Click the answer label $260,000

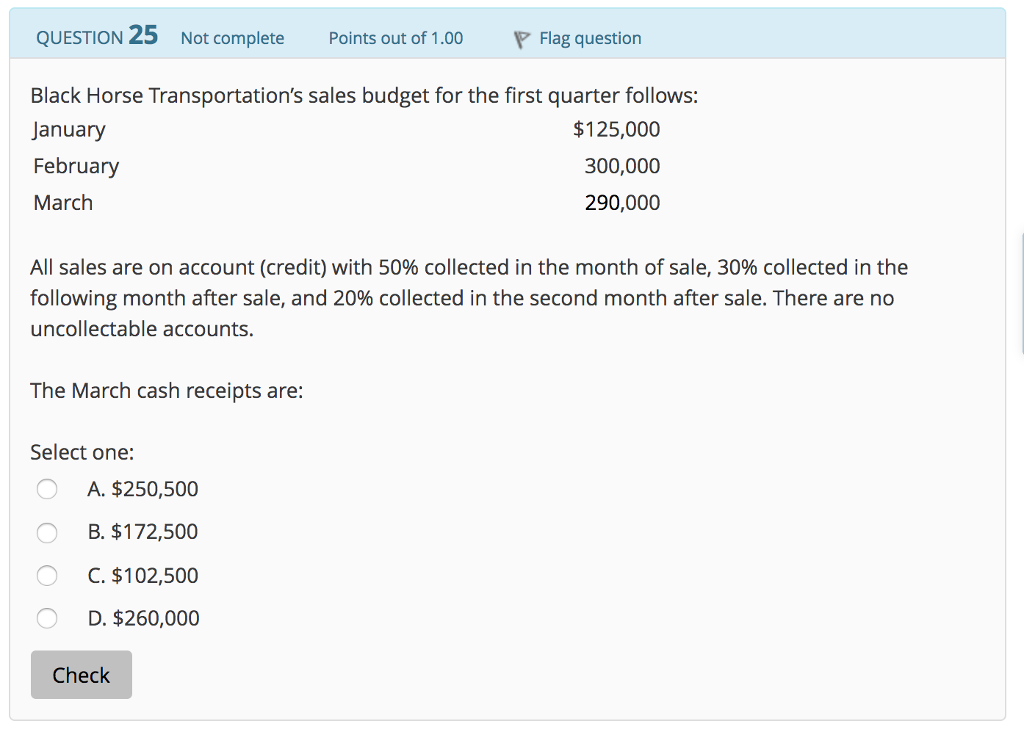point(144,618)
